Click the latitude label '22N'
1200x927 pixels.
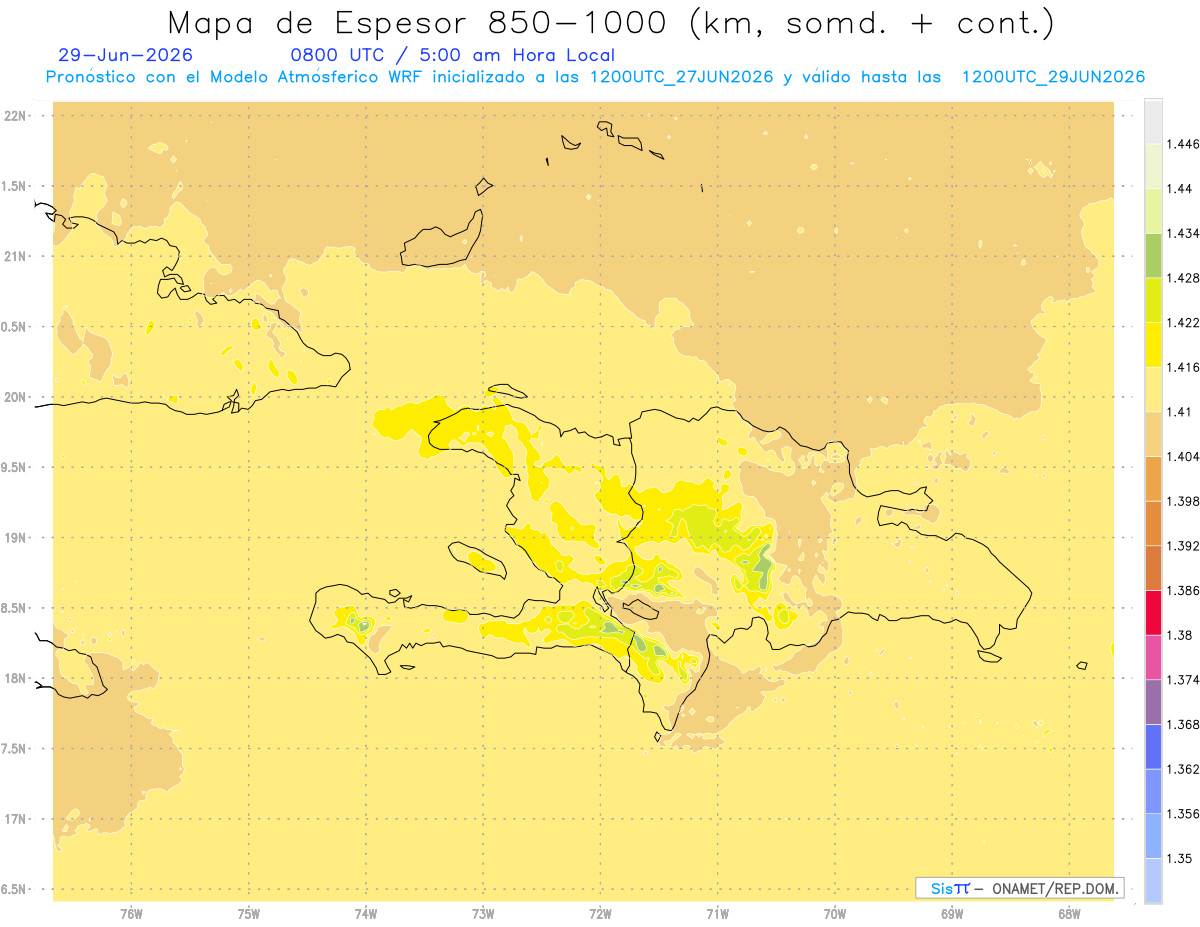[15, 116]
